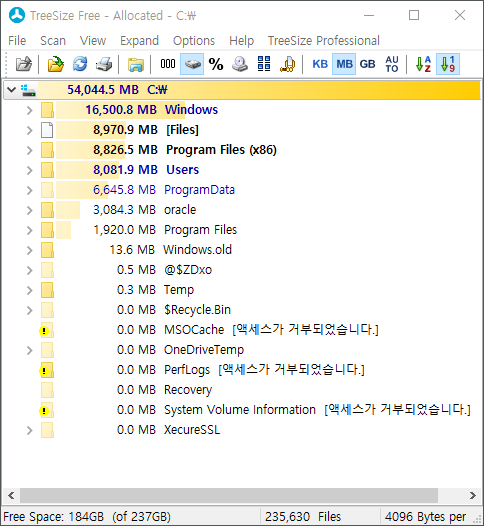The width and height of the screenshot is (484, 526).
Task: Click the Windows folder icon
Action: click(47, 110)
